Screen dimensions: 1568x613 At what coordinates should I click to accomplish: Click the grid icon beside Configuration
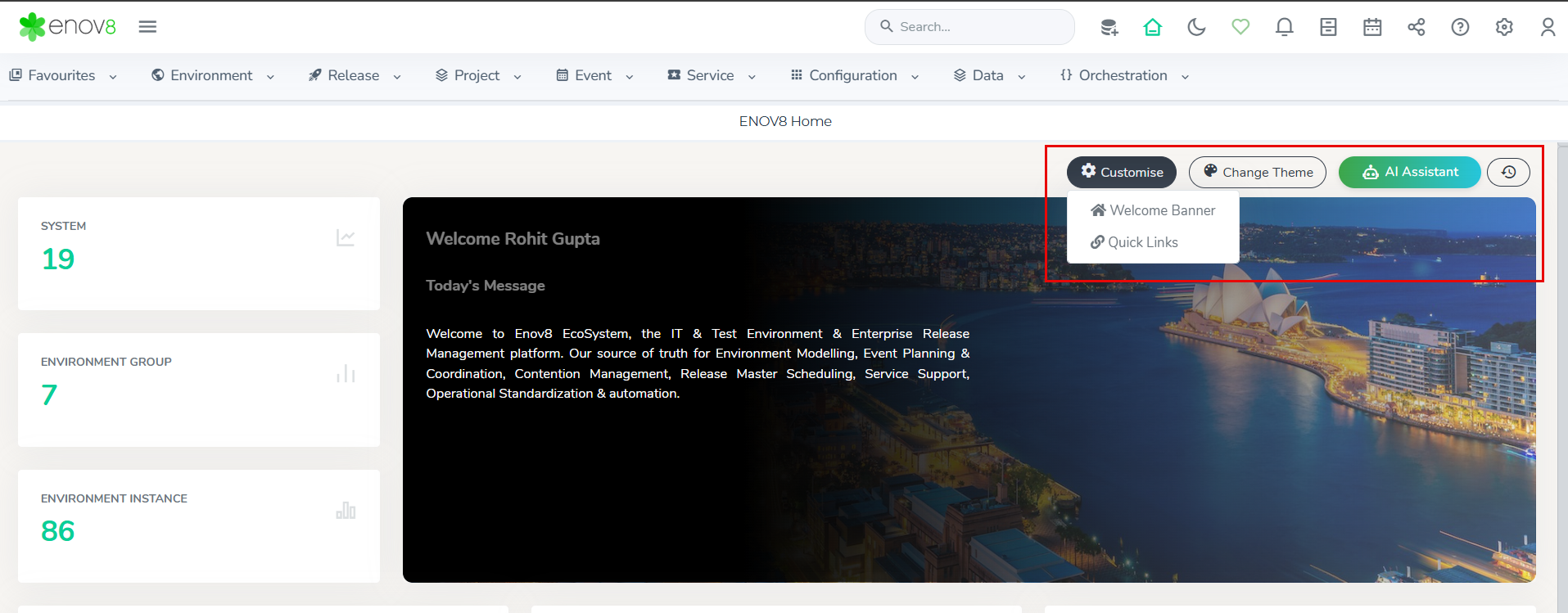(x=797, y=75)
